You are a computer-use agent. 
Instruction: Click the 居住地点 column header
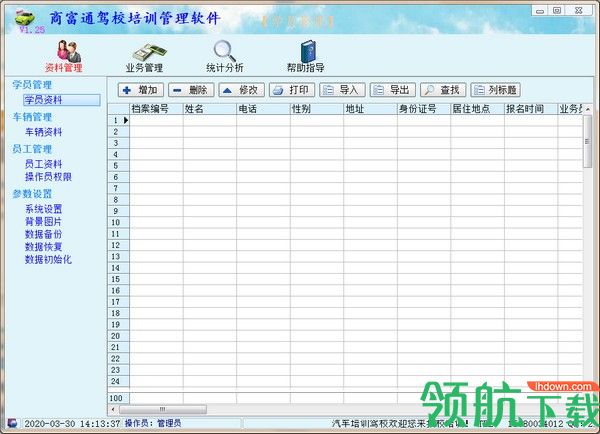(478, 109)
